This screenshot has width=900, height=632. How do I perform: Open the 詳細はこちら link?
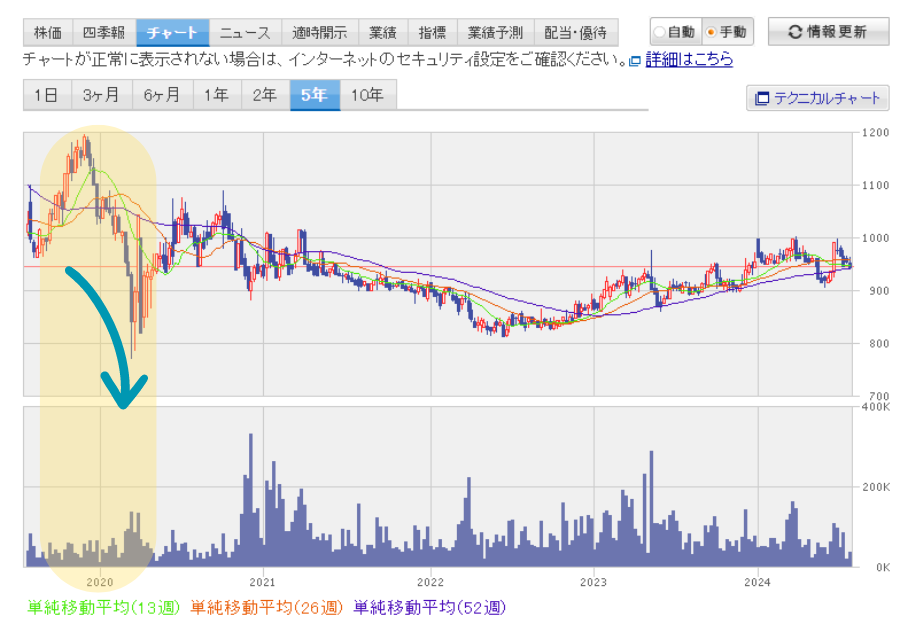click(x=689, y=60)
